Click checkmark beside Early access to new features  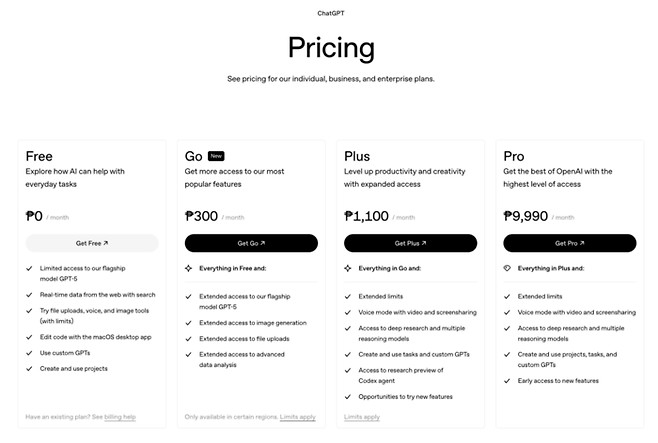pyautogui.click(x=507, y=382)
